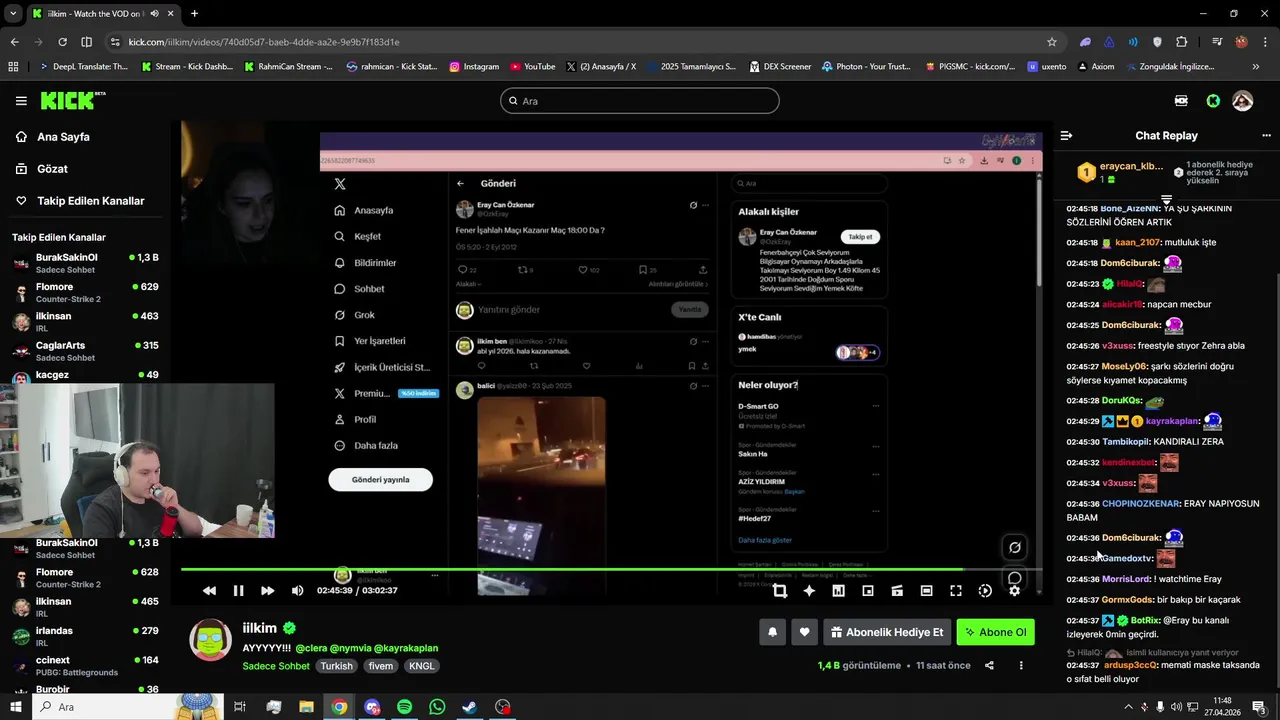Reload the page
Image resolution: width=1280 pixels, height=720 pixels.
(x=62, y=42)
